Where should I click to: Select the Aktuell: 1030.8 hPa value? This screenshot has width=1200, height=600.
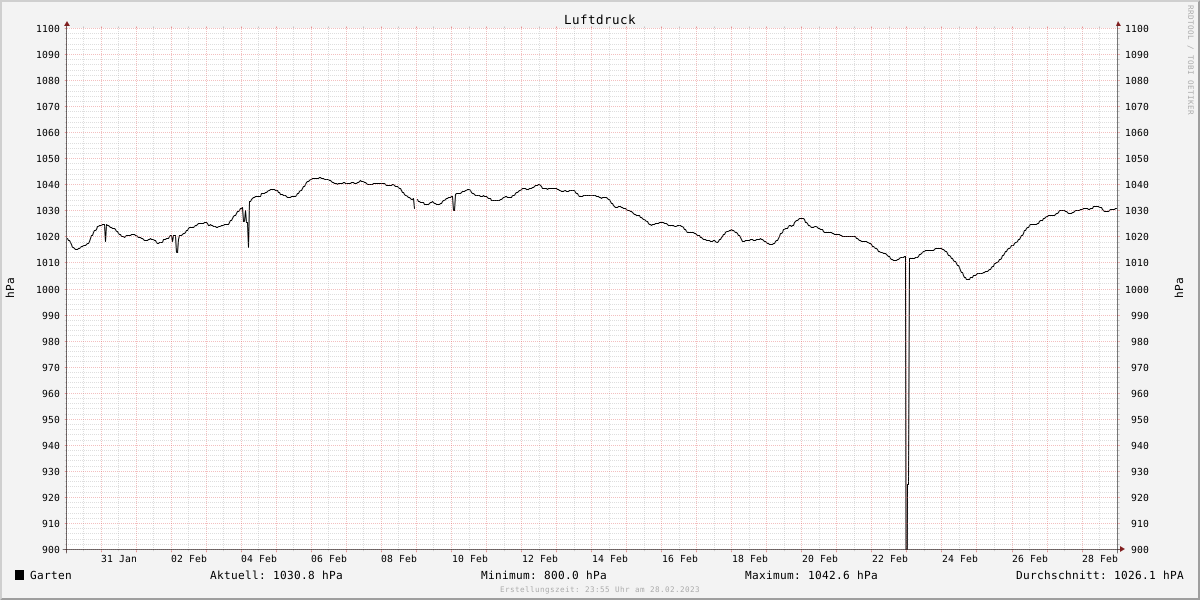tap(276, 575)
